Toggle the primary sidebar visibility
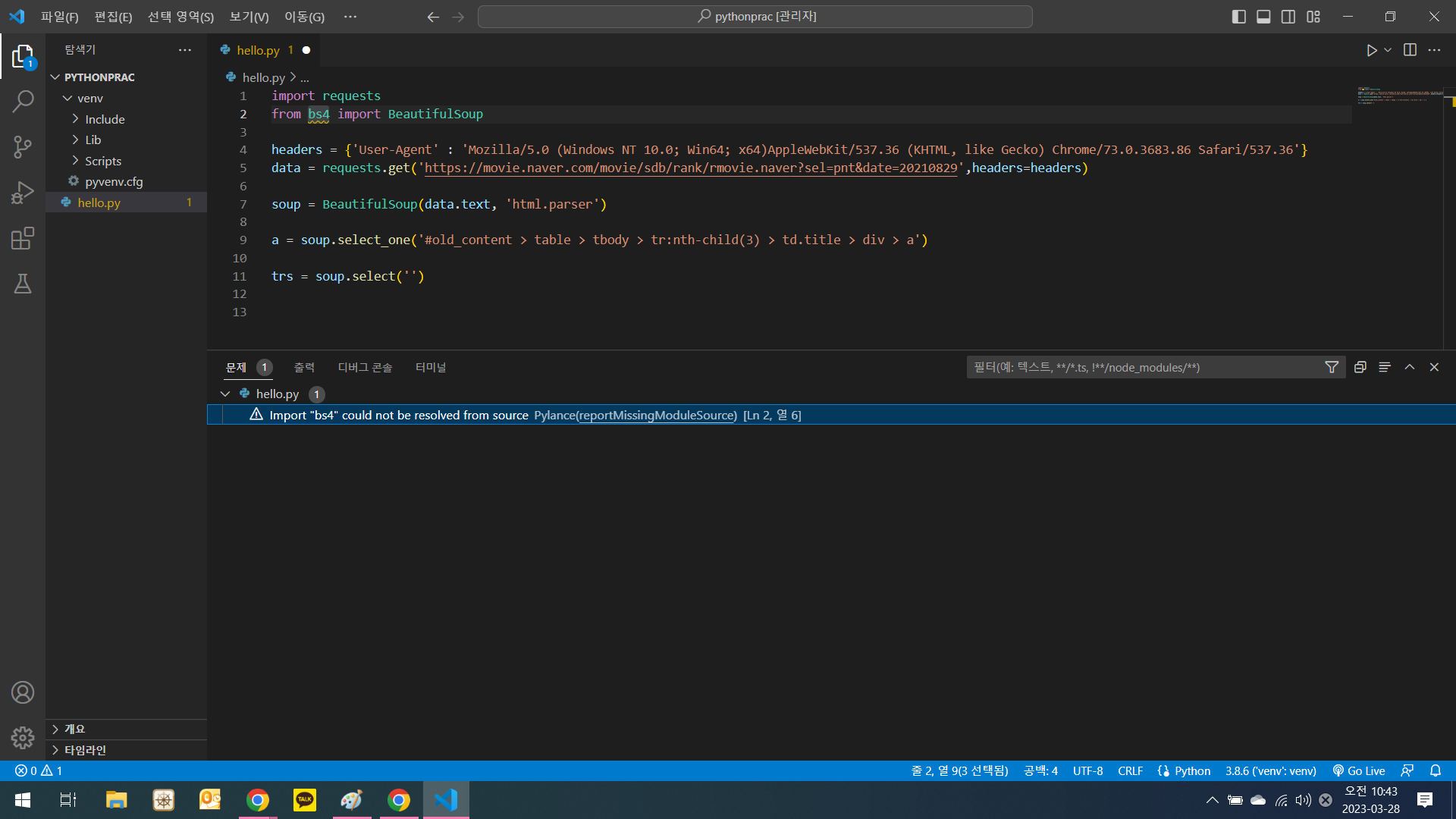1456x819 pixels. [1239, 17]
